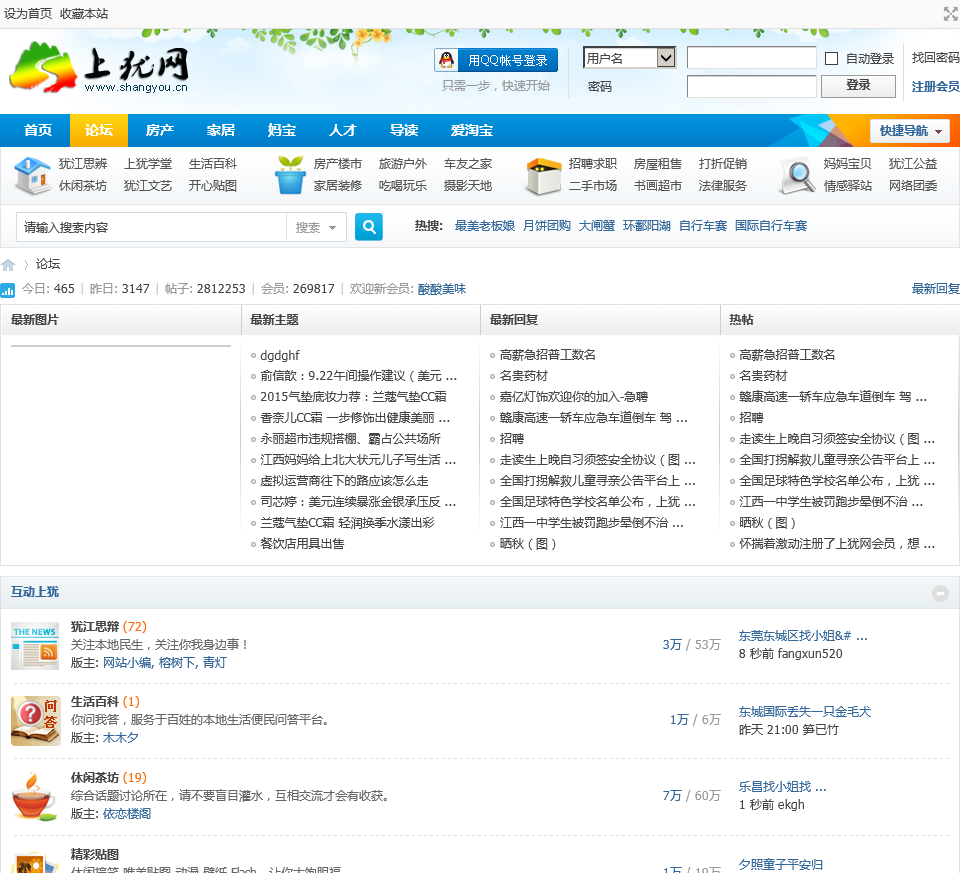Open the 导读 navigation item

[404, 130]
